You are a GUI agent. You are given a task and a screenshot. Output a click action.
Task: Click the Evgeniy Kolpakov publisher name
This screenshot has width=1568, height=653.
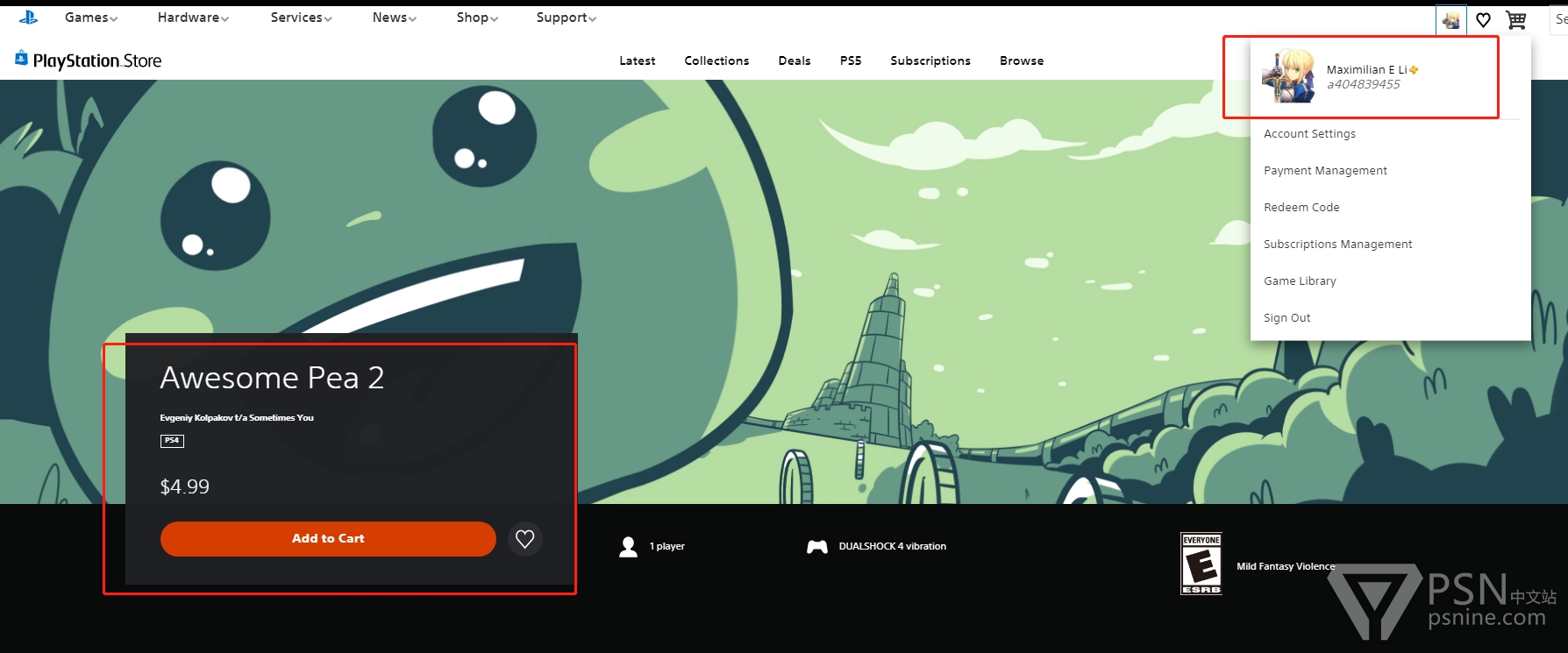pos(237,418)
